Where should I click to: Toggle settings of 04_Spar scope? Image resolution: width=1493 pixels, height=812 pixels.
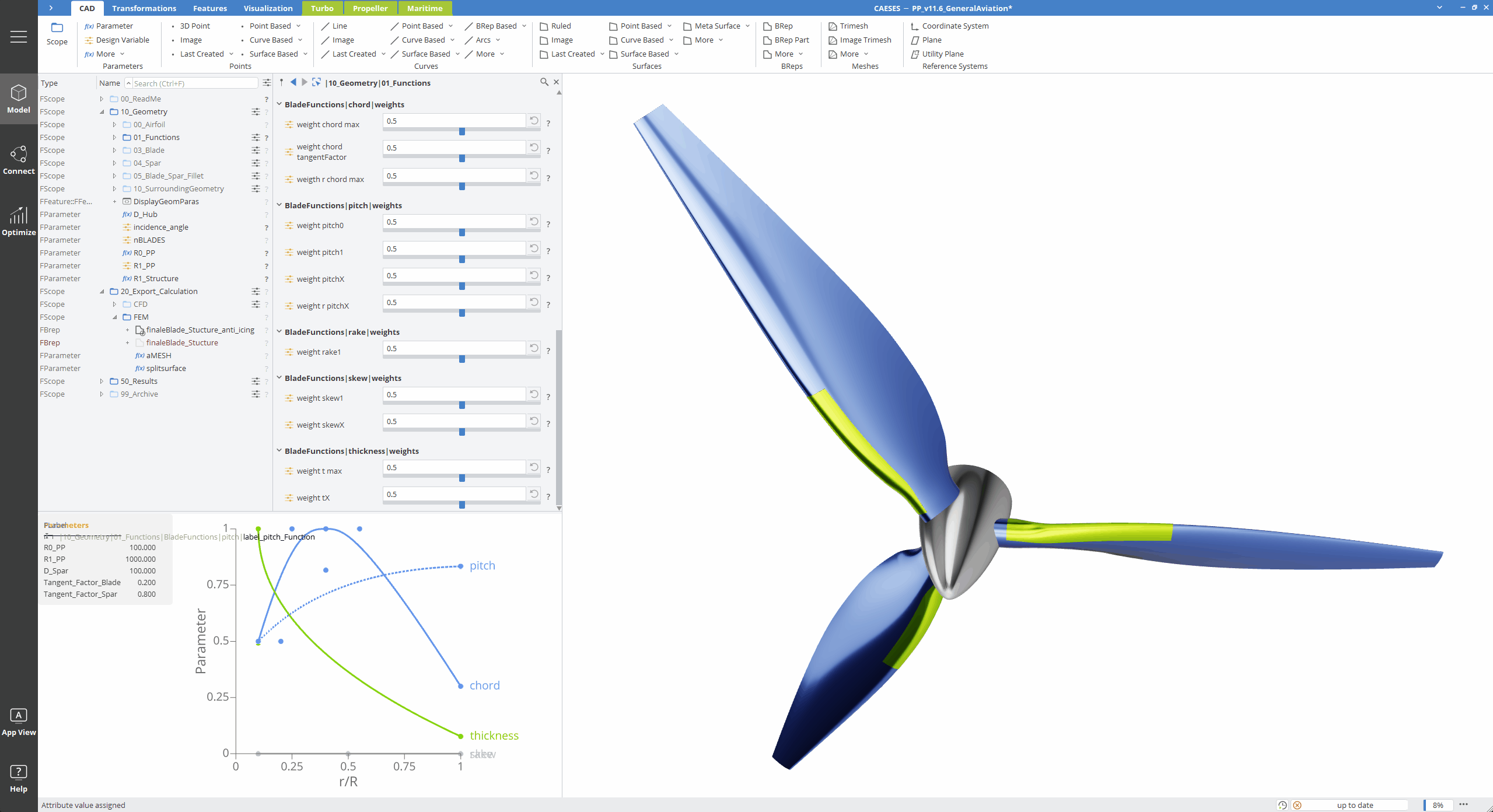point(256,163)
